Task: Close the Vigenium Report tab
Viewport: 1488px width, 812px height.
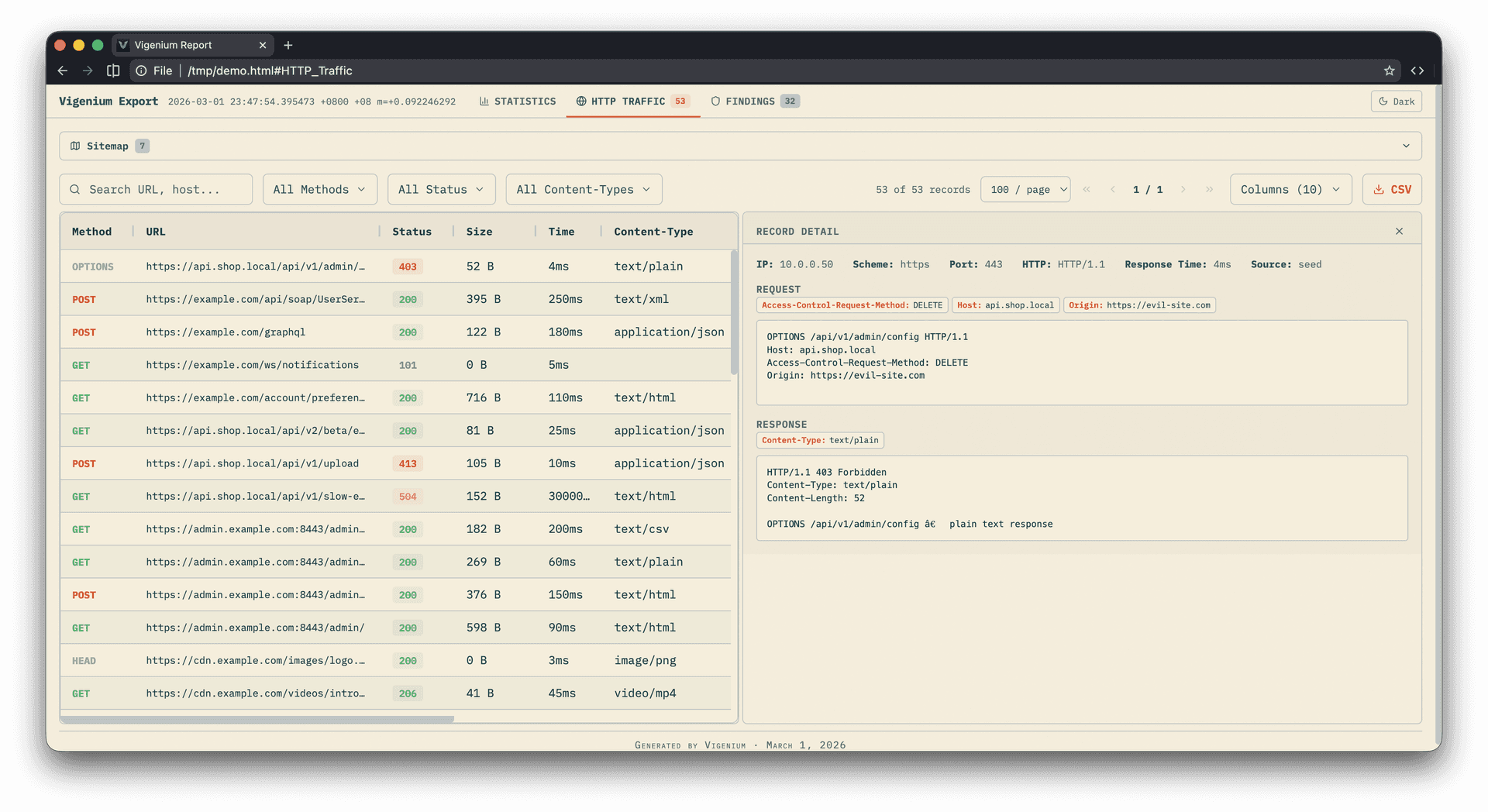Action: point(263,45)
